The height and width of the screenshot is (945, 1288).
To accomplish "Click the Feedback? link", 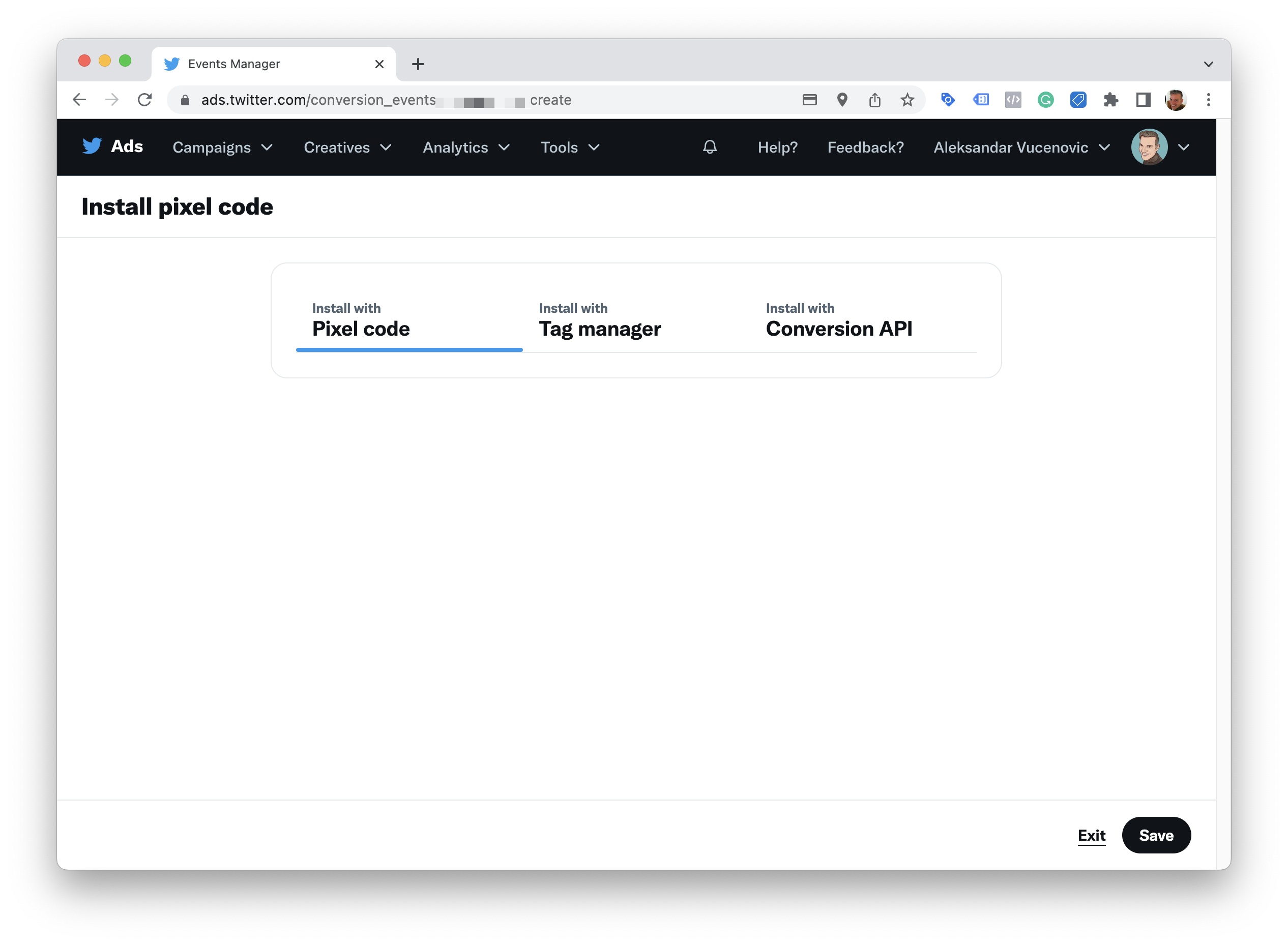I will [x=864, y=147].
